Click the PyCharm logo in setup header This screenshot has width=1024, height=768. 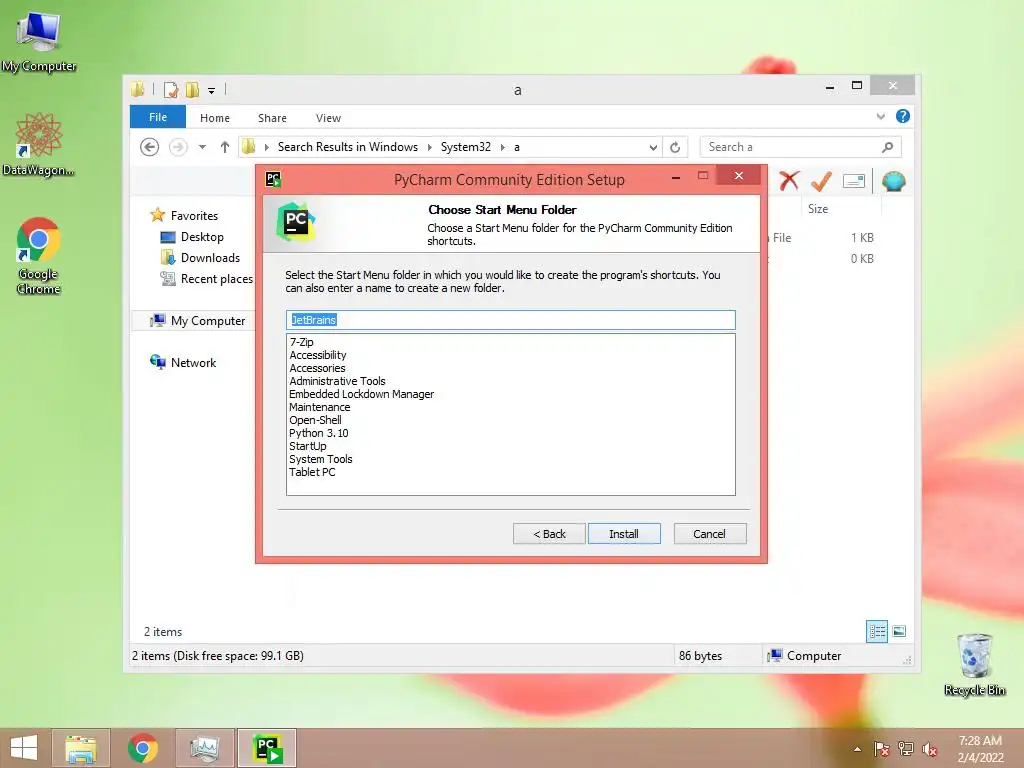click(x=296, y=222)
